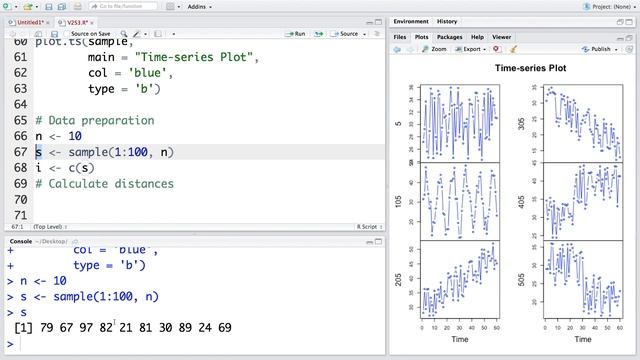
Task: Source the script with Source button
Action: coord(345,34)
